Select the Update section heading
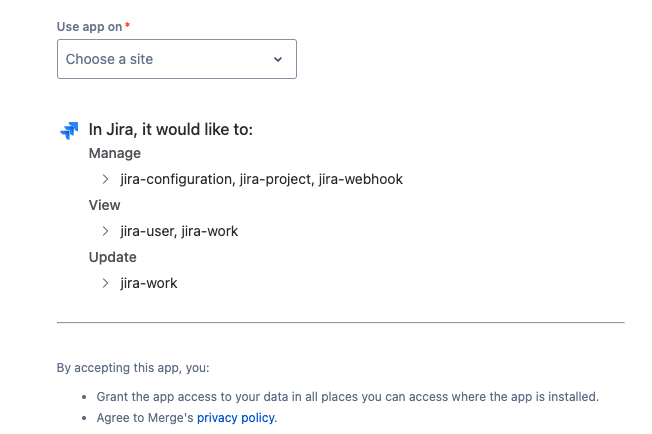Viewport: 652px width, 434px height. coord(113,257)
